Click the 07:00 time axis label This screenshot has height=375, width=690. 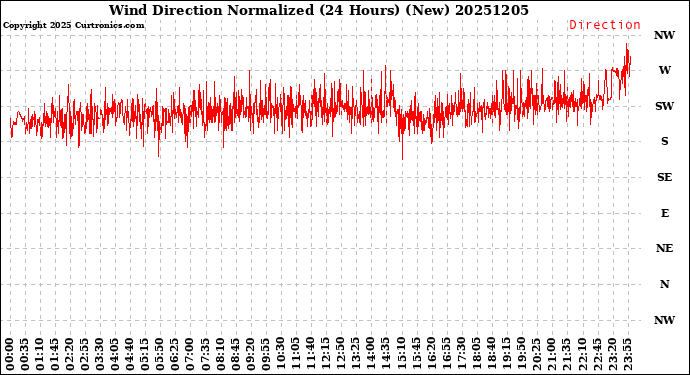pyautogui.click(x=190, y=355)
